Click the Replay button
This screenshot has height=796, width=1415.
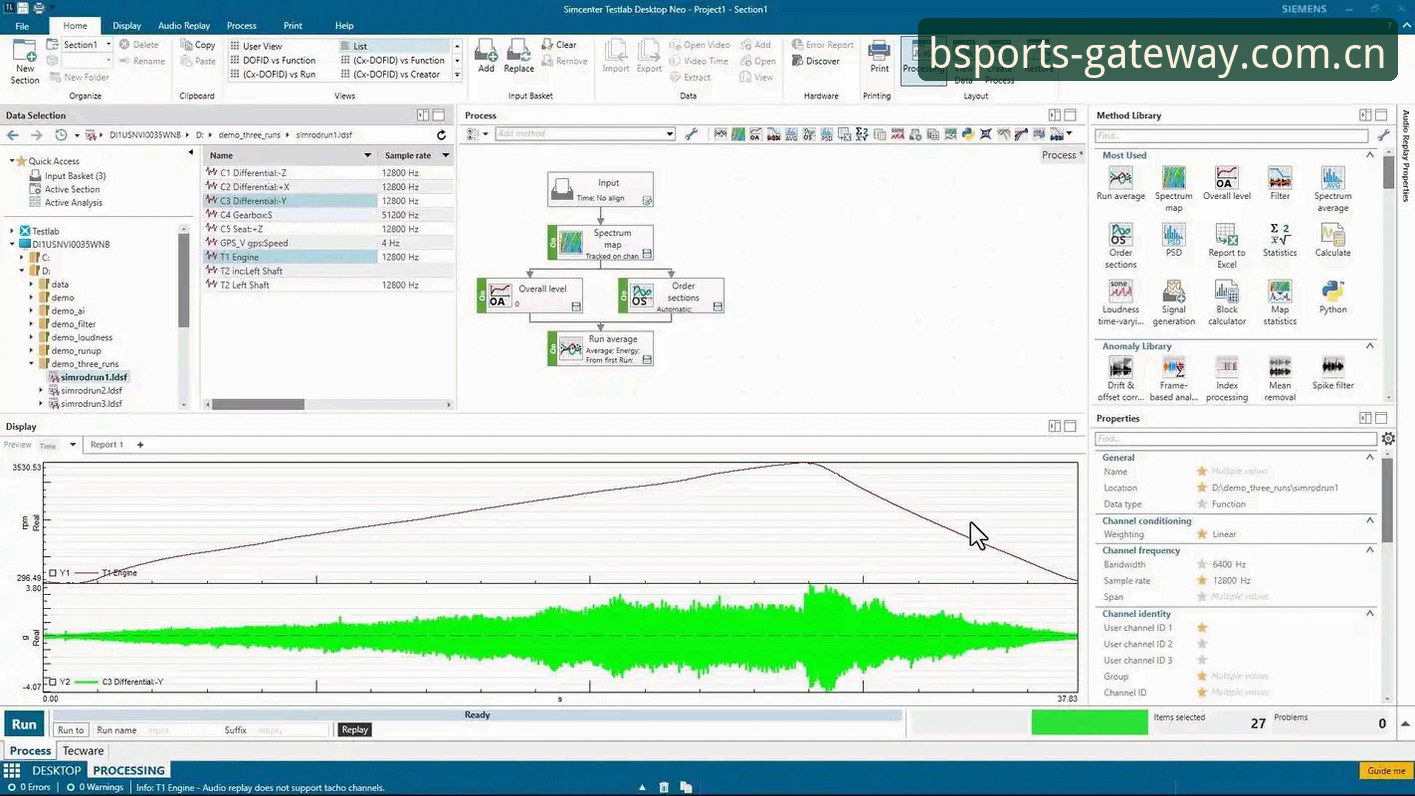pos(355,730)
